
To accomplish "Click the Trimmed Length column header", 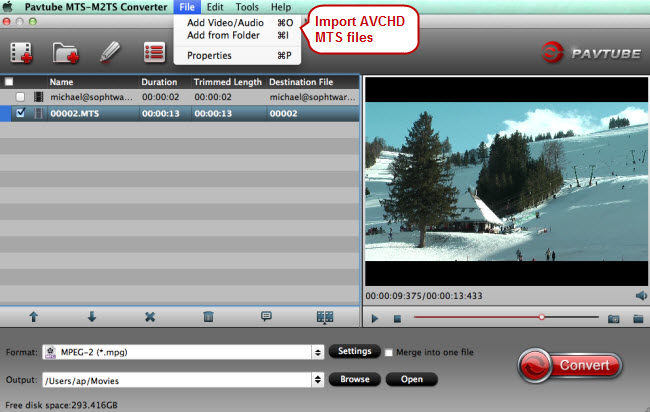I will click(228, 82).
